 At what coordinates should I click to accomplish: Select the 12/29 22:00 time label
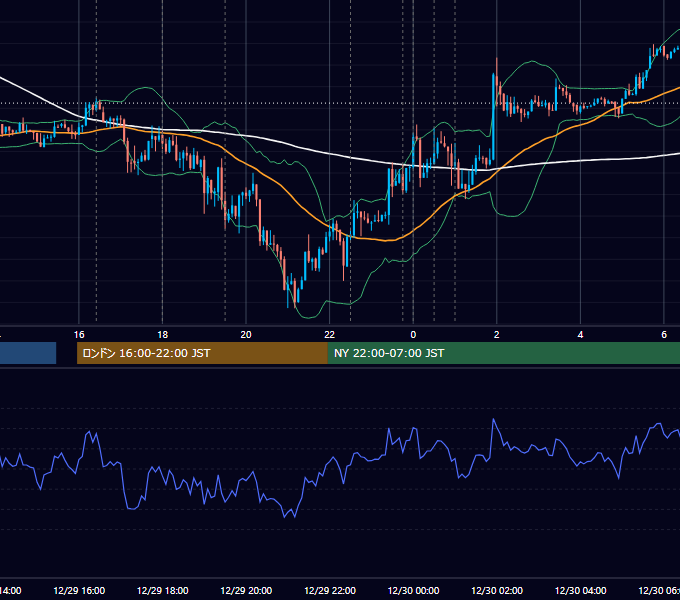pos(330,590)
